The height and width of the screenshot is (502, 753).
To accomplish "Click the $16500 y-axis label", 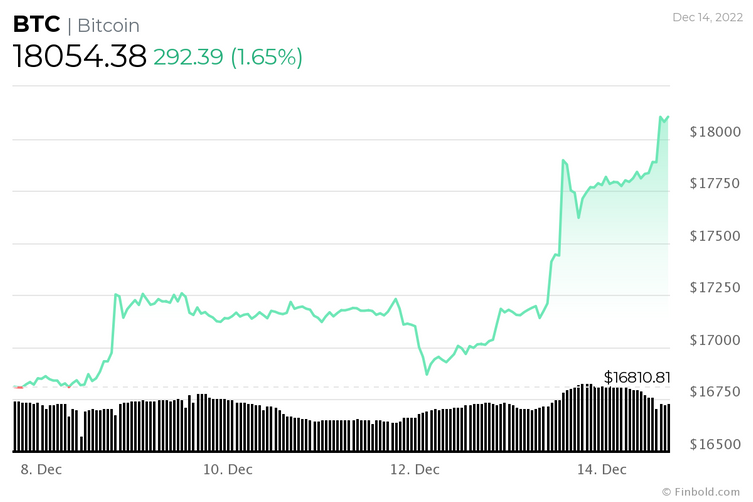I will point(715,444).
